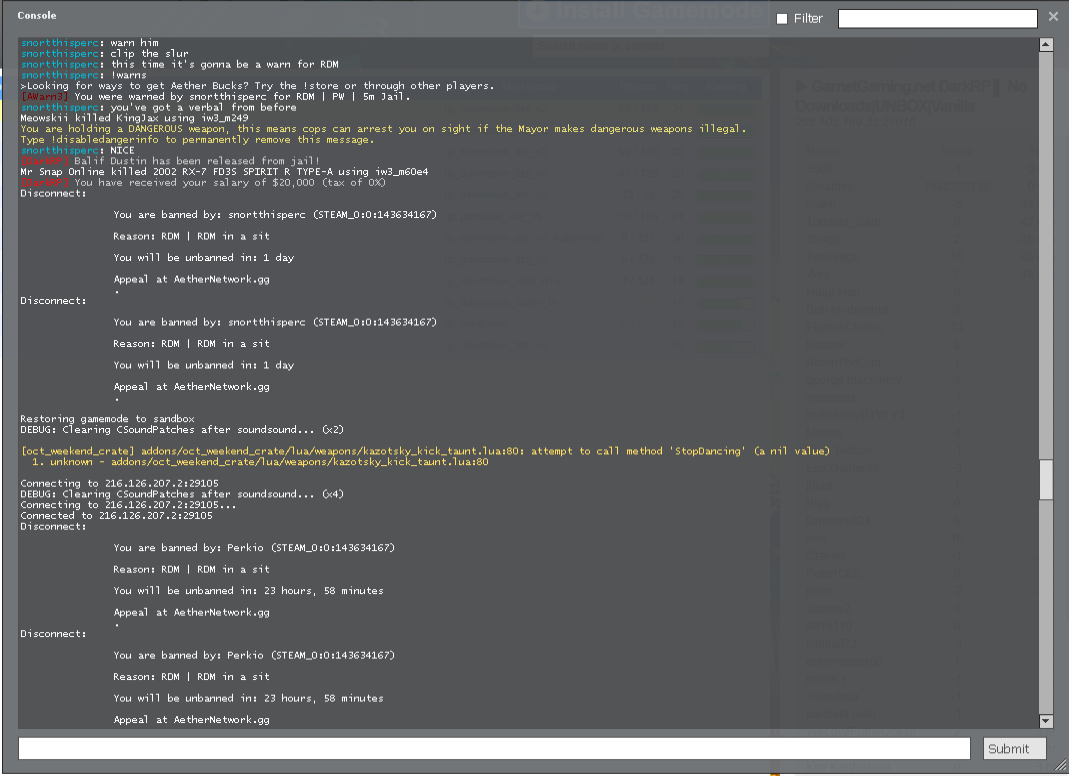1069x776 pixels.
Task: Select the 'Clearing CSoundPatches' line ending (x4)
Action: point(182,494)
